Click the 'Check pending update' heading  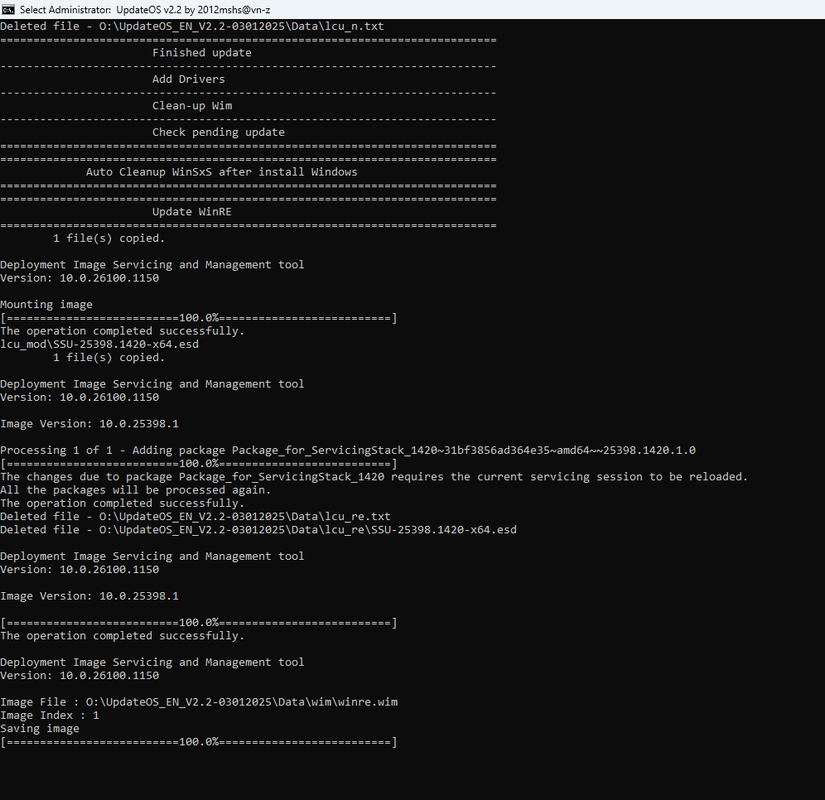pos(218,132)
